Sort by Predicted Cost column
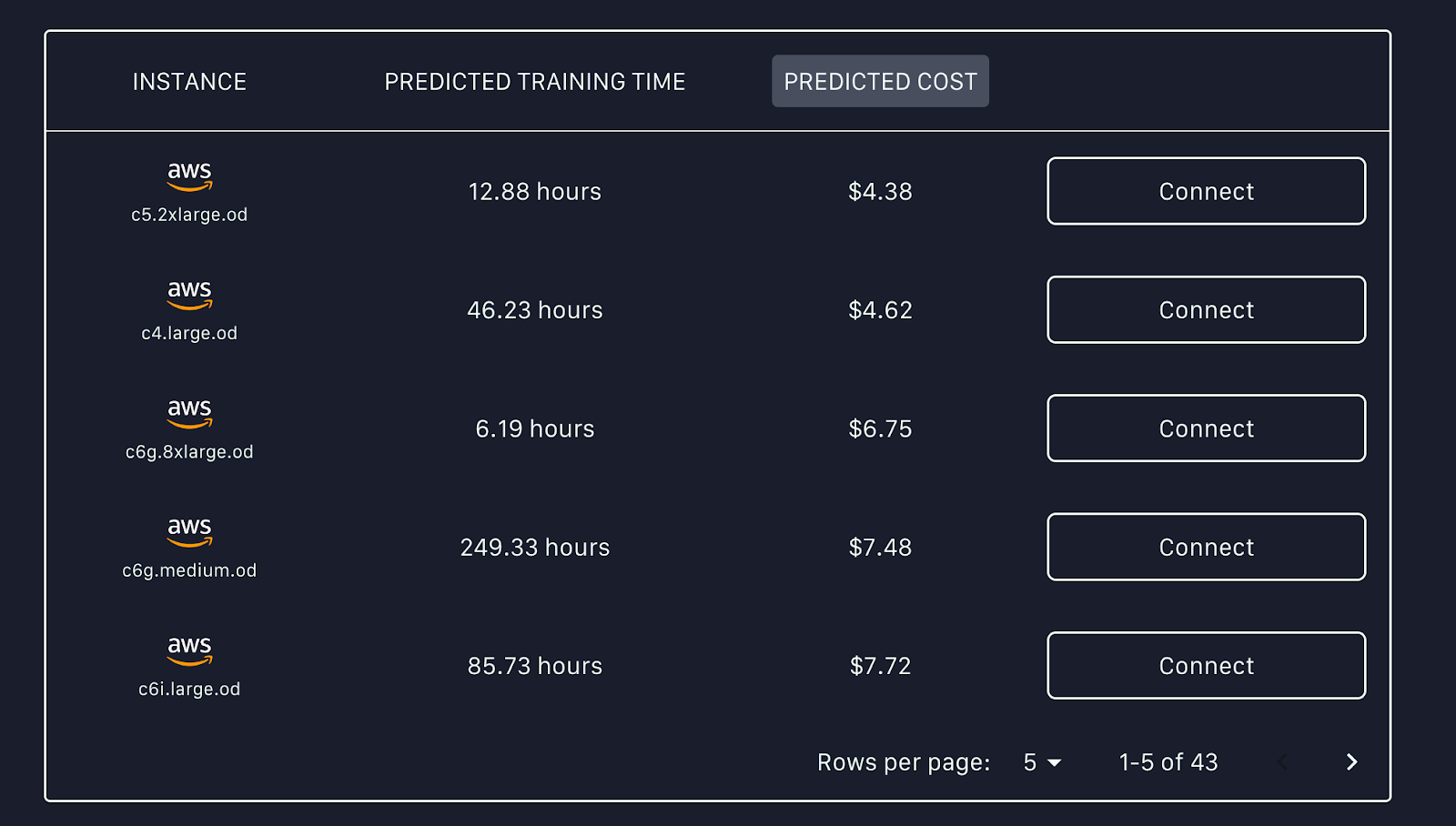Image resolution: width=1456 pixels, height=826 pixels. click(880, 82)
